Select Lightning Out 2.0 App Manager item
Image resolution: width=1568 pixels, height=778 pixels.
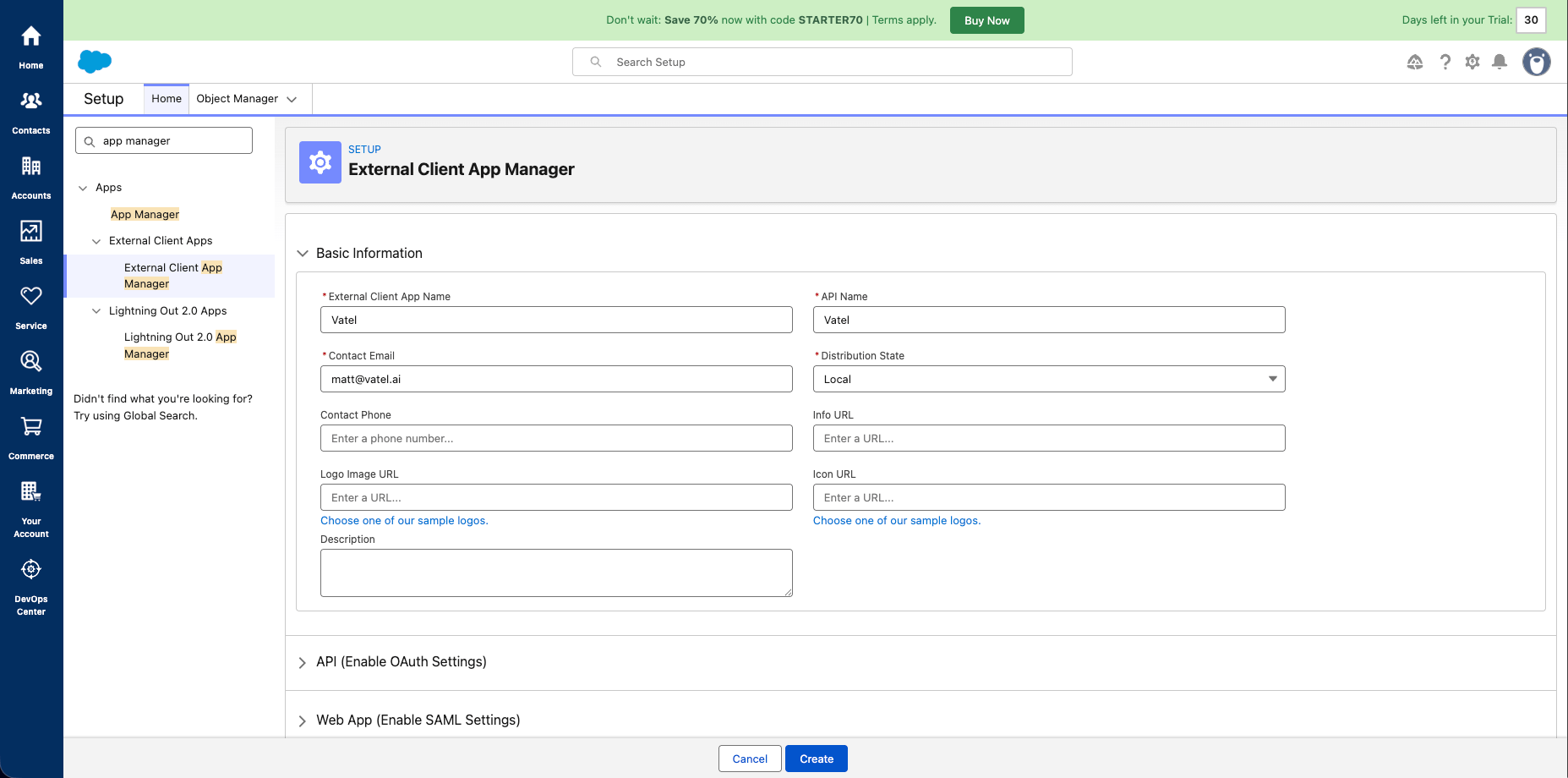[180, 345]
